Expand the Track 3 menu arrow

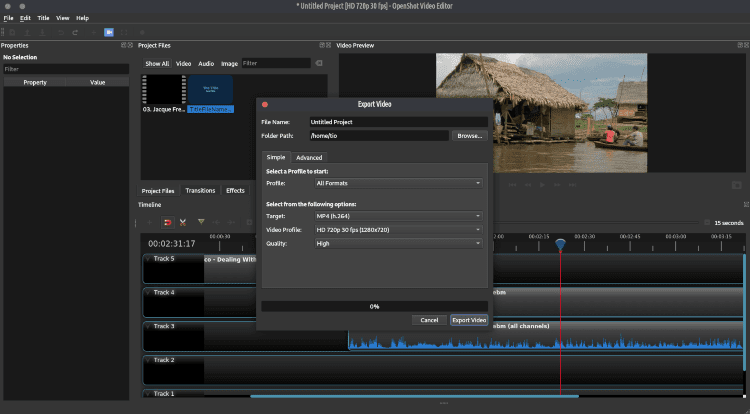click(148, 326)
